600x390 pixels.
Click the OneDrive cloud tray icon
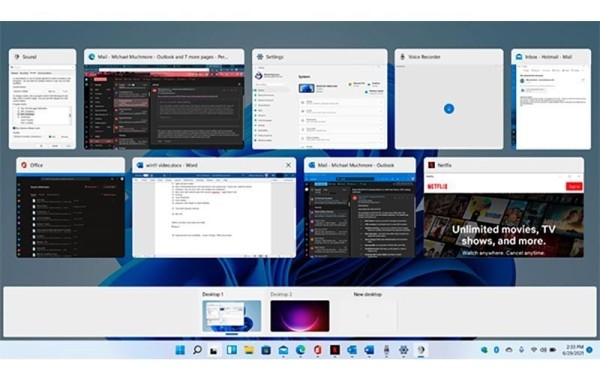pos(509,350)
